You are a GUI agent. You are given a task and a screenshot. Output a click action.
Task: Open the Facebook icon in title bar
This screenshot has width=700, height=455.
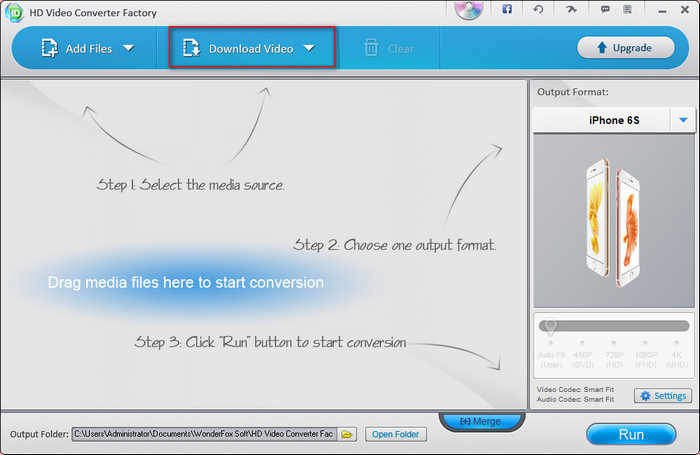[x=507, y=9]
